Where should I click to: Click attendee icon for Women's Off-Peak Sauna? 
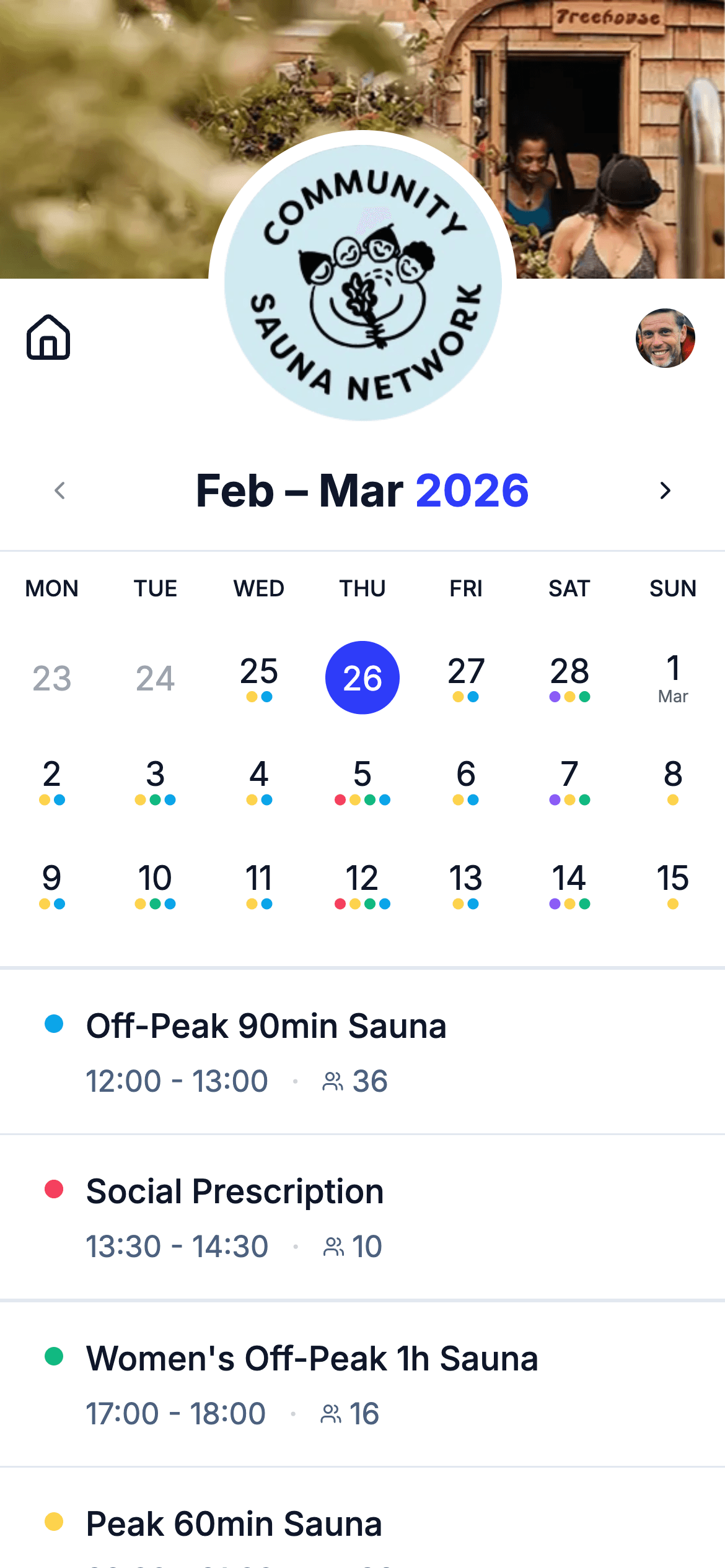coord(331,1414)
